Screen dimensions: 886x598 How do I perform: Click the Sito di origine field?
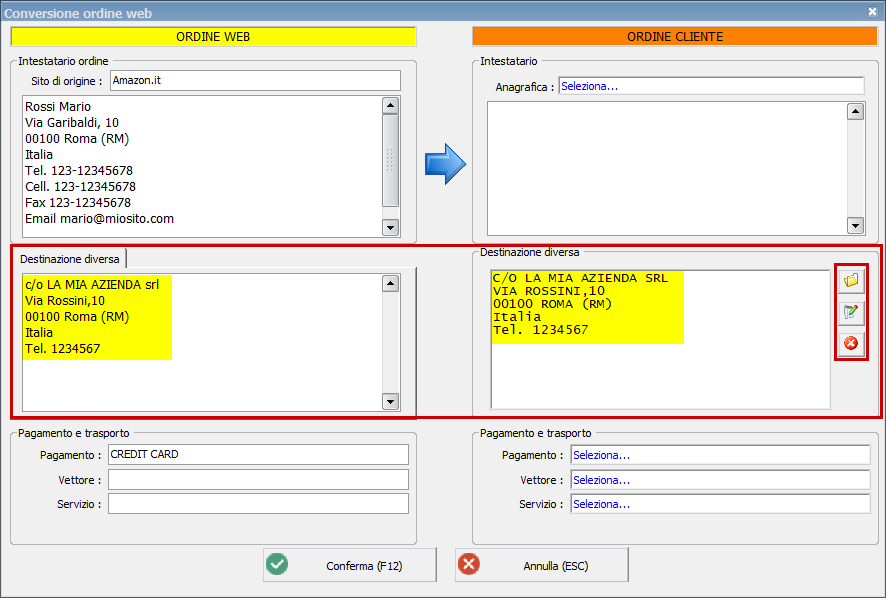(x=255, y=81)
